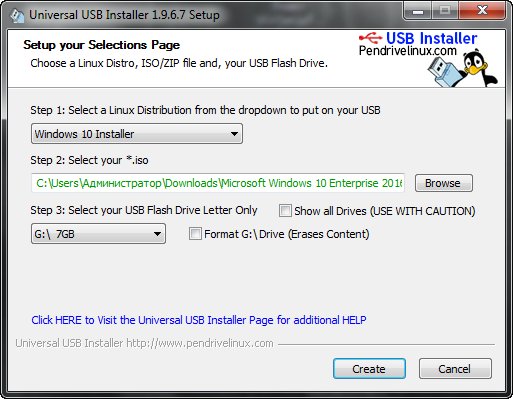Open the HELP link to Universal USB Installer Page
The width and height of the screenshot is (513, 399).
[199, 320]
